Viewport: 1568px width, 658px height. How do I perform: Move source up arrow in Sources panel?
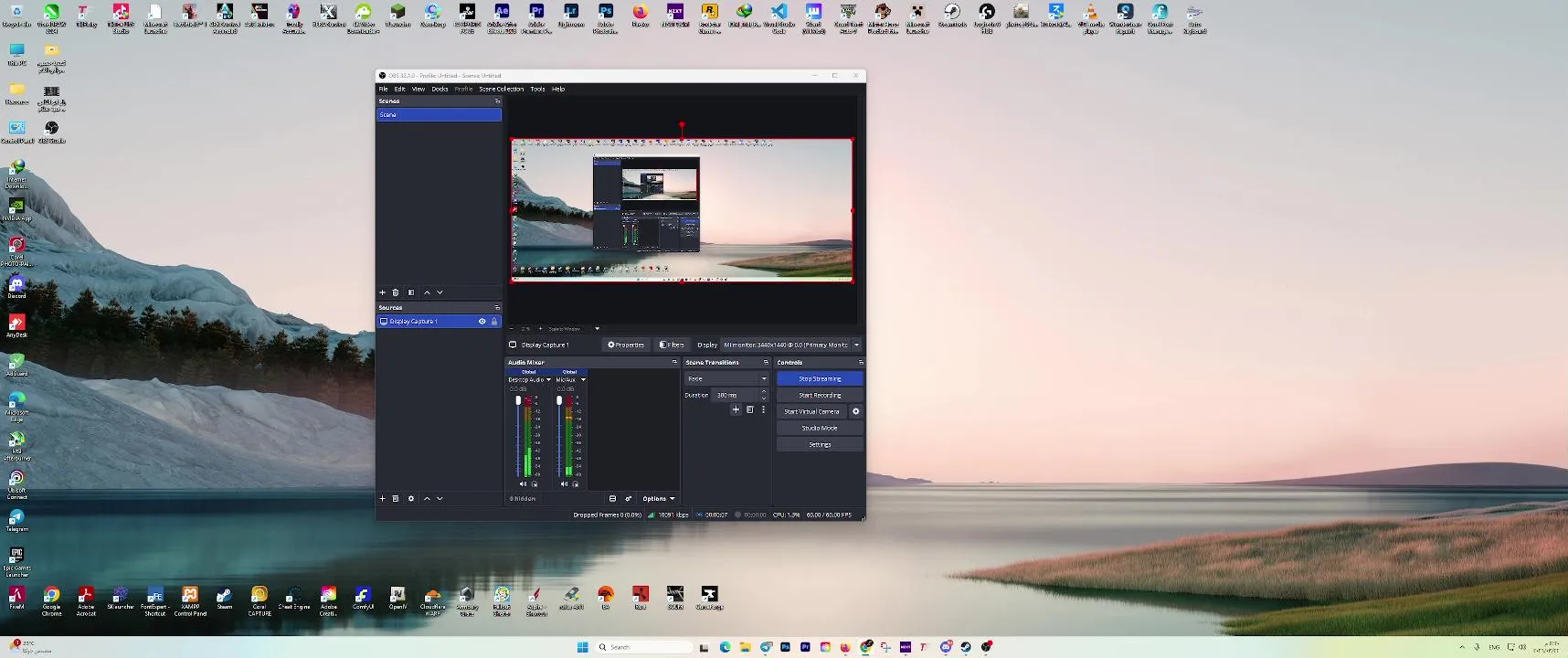pos(427,499)
